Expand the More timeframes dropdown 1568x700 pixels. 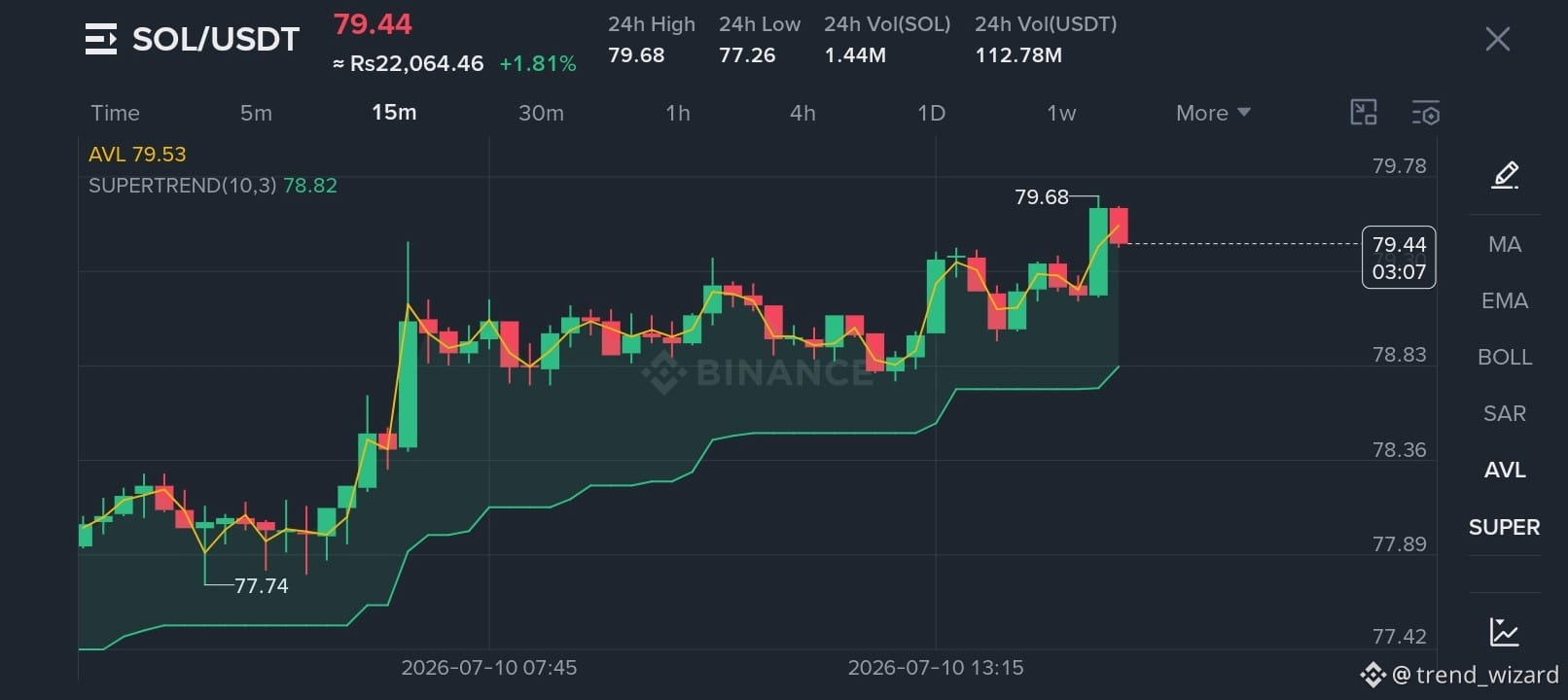1213,113
